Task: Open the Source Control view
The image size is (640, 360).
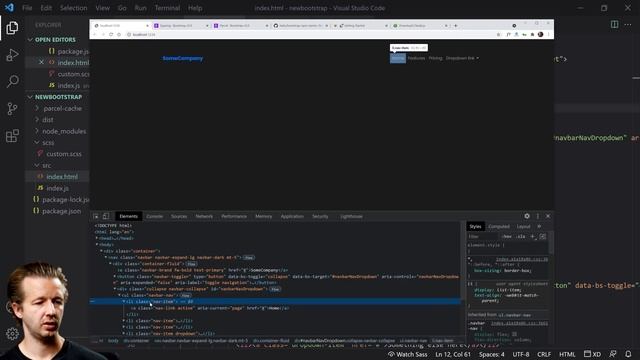Action: (x=12, y=109)
